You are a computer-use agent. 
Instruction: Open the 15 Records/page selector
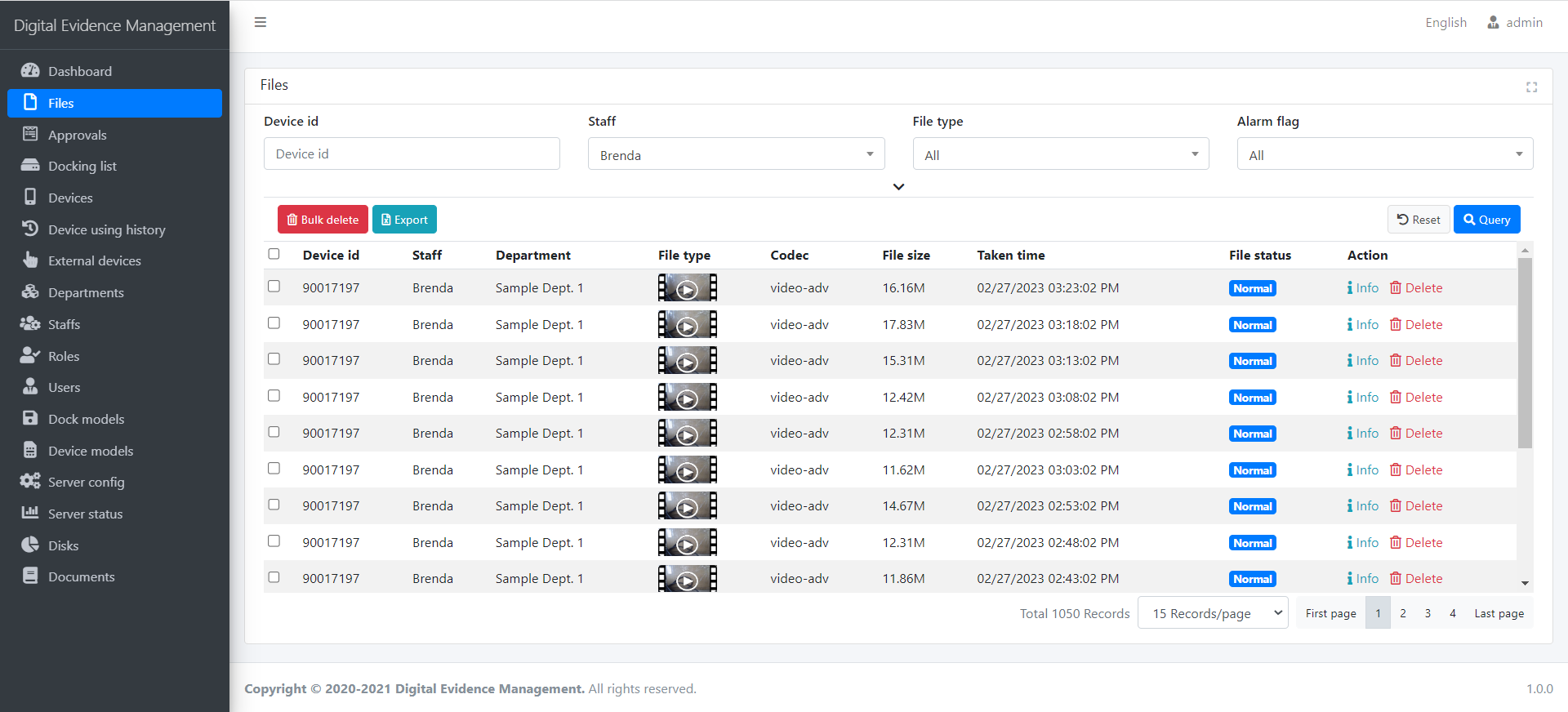[1213, 613]
